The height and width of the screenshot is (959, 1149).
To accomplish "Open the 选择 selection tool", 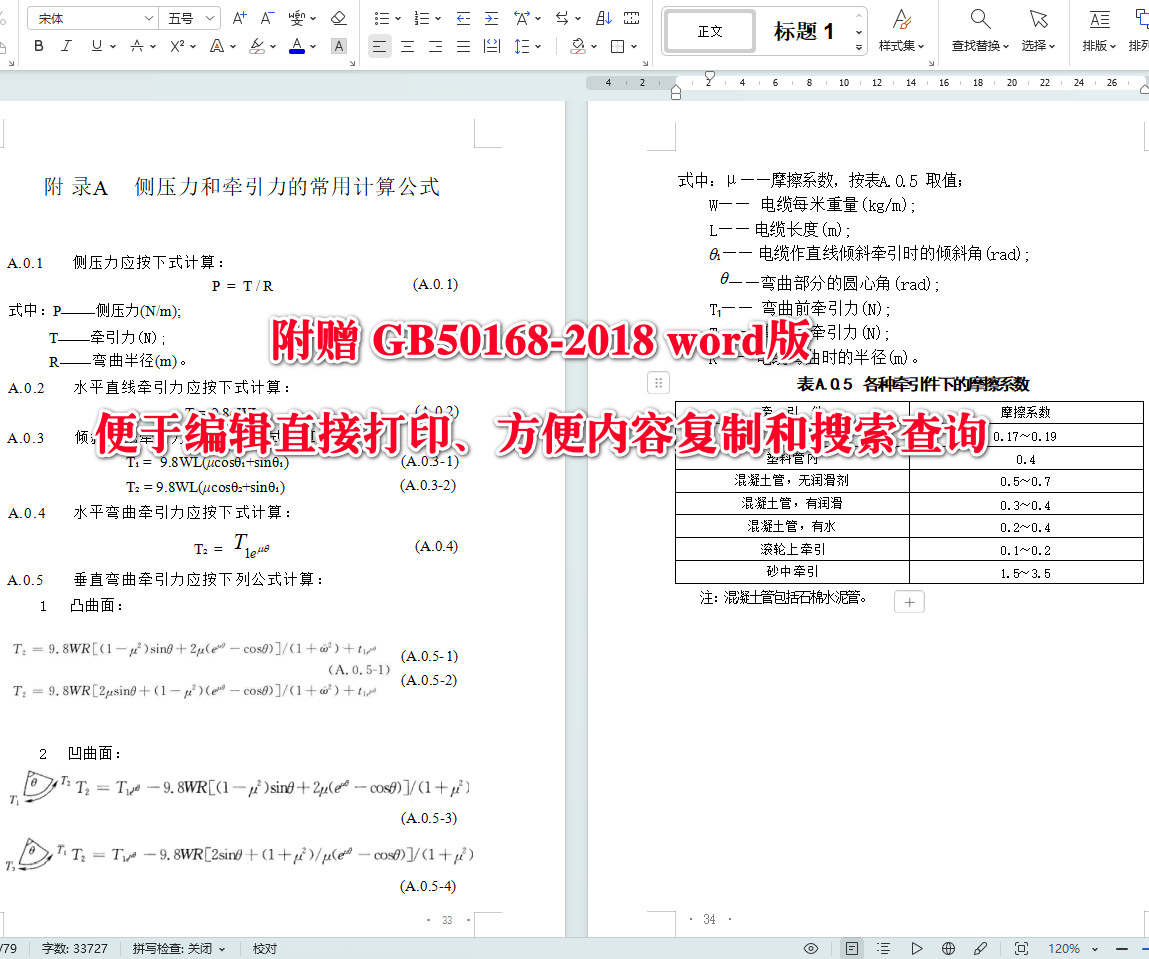I will coord(1040,30).
